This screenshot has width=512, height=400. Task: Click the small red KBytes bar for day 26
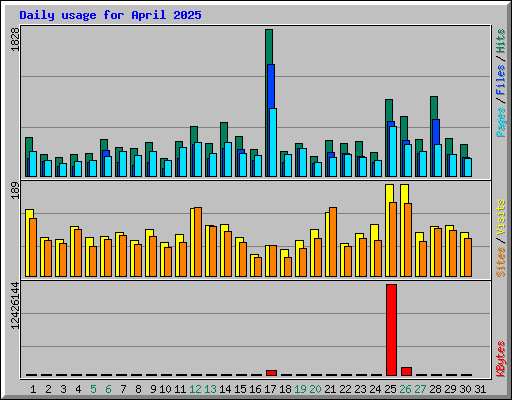click(x=406, y=371)
